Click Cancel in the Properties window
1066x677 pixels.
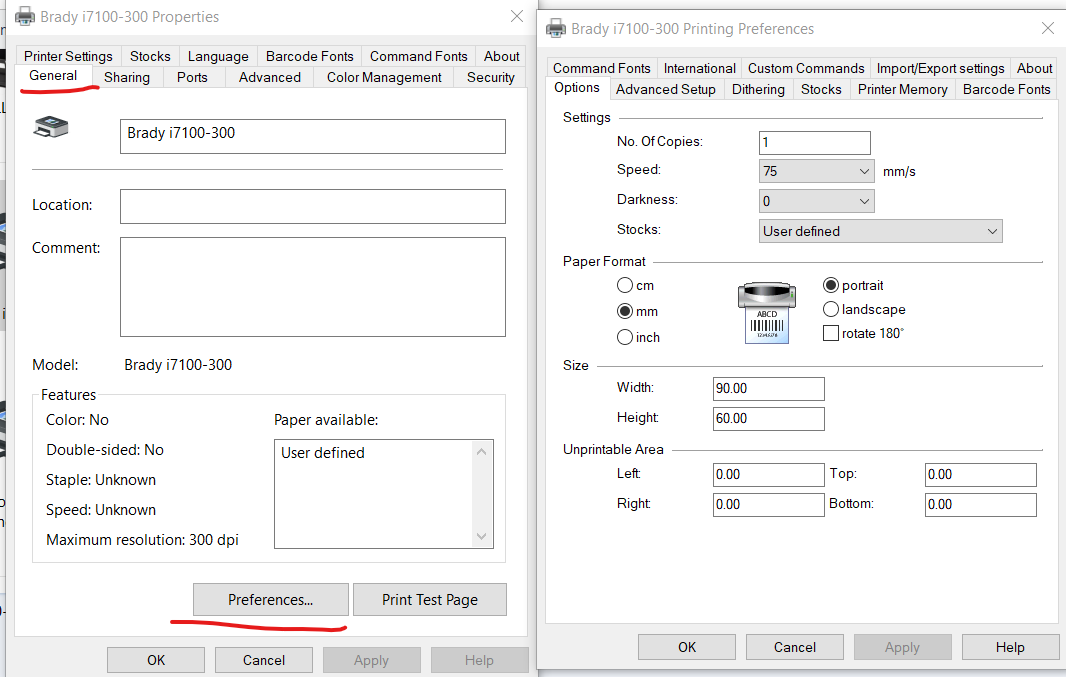coord(264,660)
